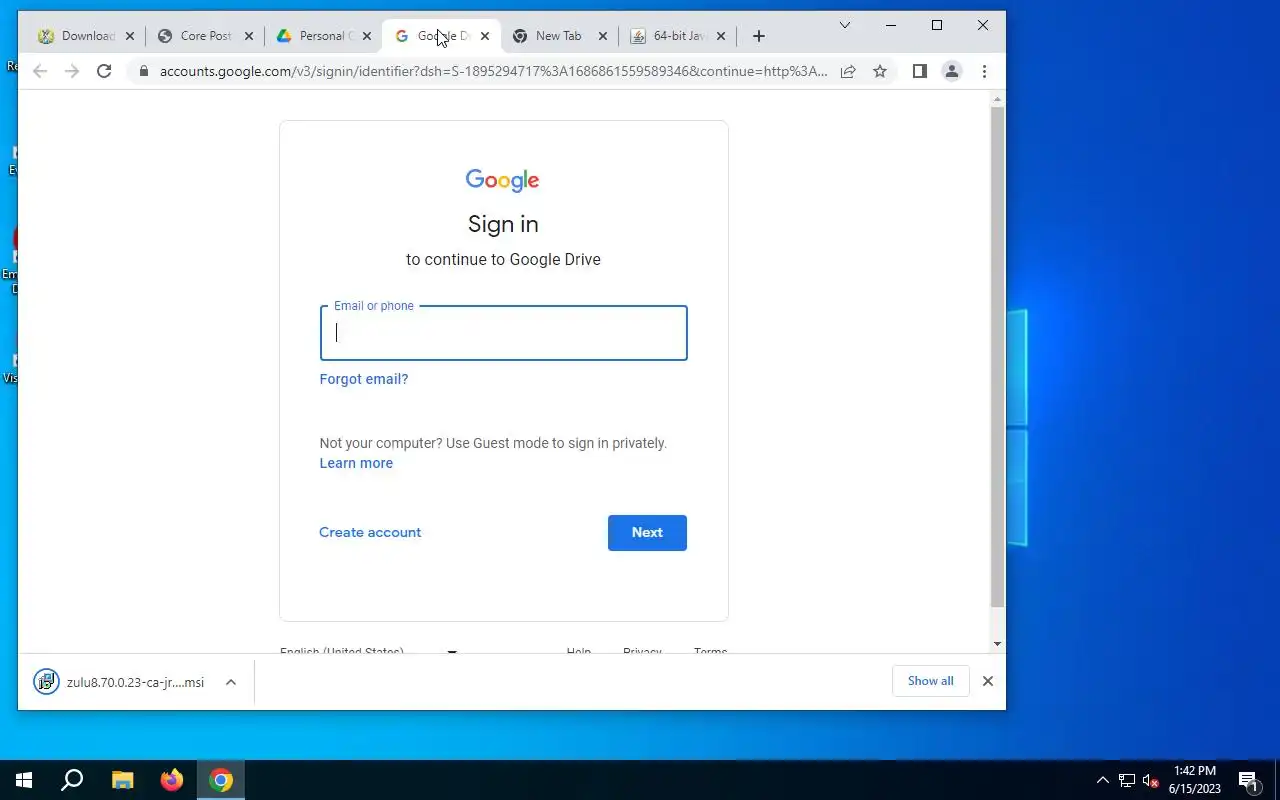The width and height of the screenshot is (1280, 800).
Task: Open the Forgot email? link
Action: point(364,379)
